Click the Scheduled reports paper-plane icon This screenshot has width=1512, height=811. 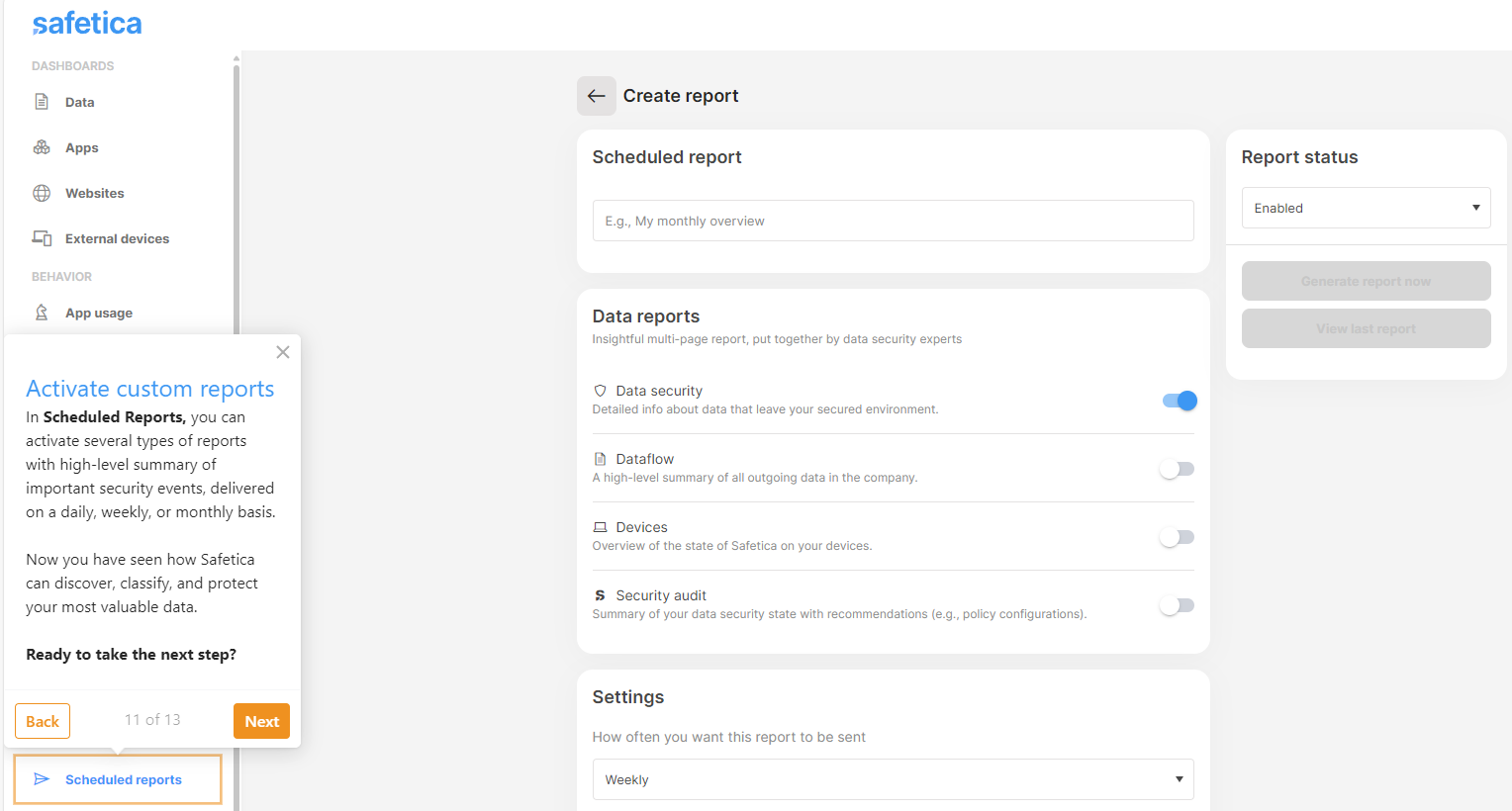point(42,779)
